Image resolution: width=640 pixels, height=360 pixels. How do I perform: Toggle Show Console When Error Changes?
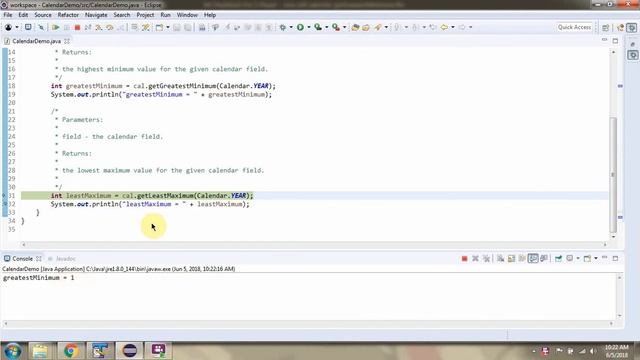tap(544, 258)
